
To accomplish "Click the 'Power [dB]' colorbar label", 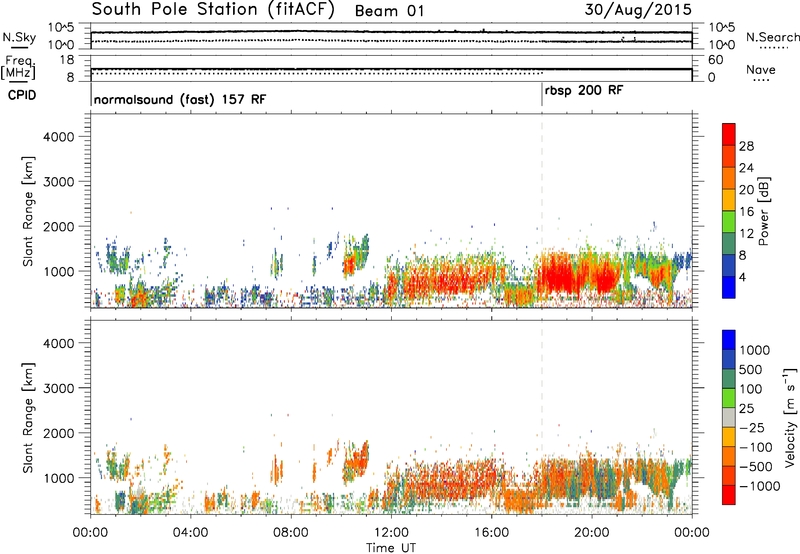I will point(763,211).
